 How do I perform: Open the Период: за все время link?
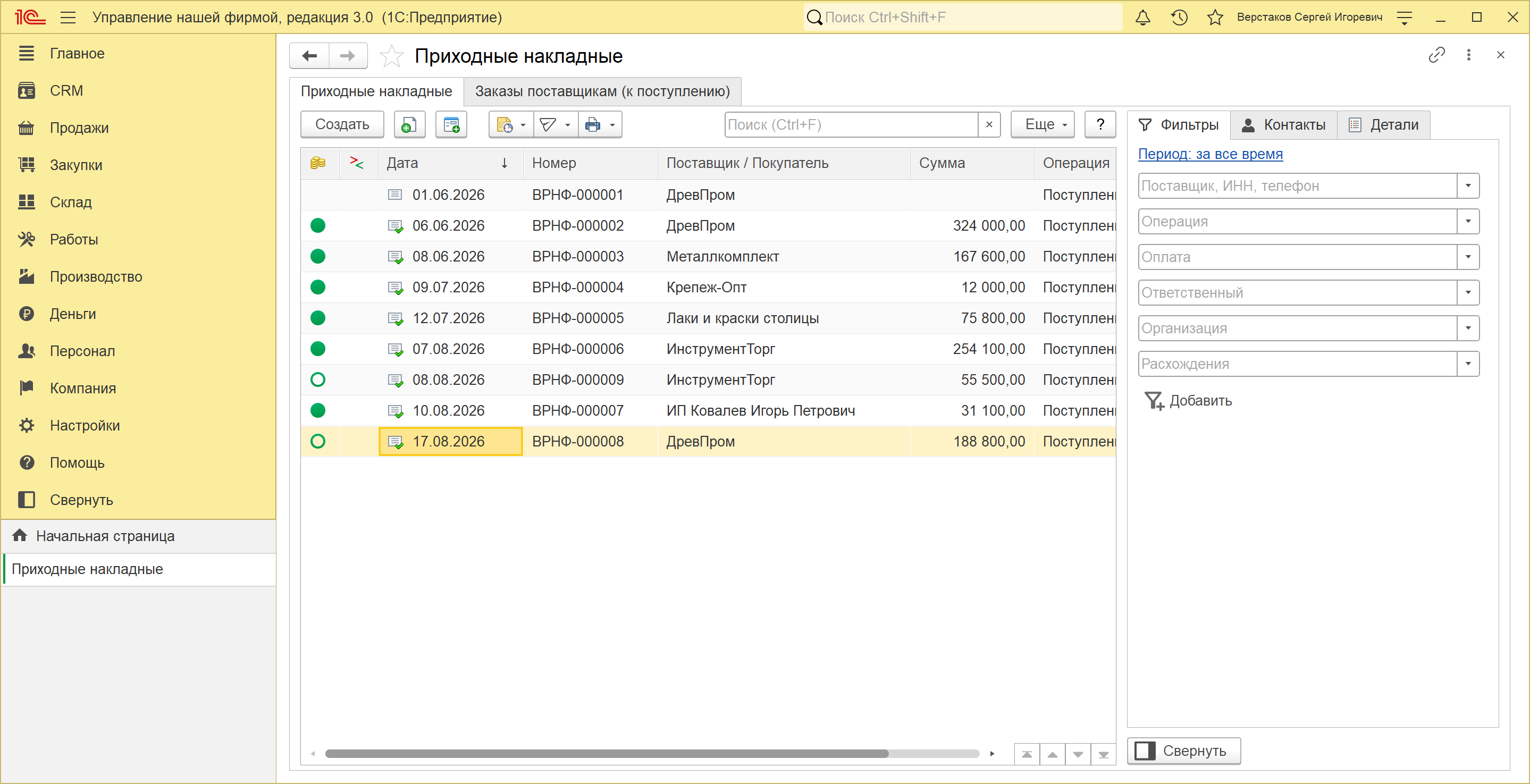pos(1210,154)
